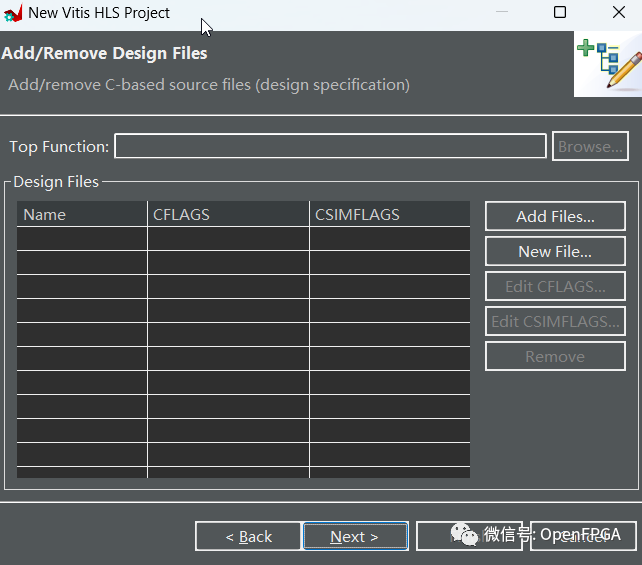642x565 pixels.
Task: Click the Browse... button
Action: pyautogui.click(x=590, y=146)
